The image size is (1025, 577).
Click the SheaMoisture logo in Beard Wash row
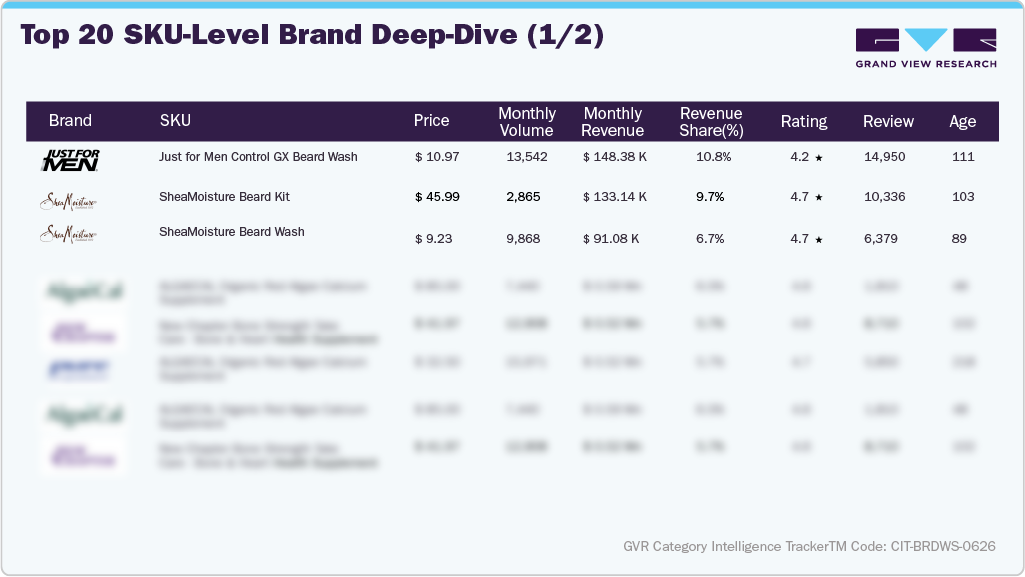click(68, 234)
